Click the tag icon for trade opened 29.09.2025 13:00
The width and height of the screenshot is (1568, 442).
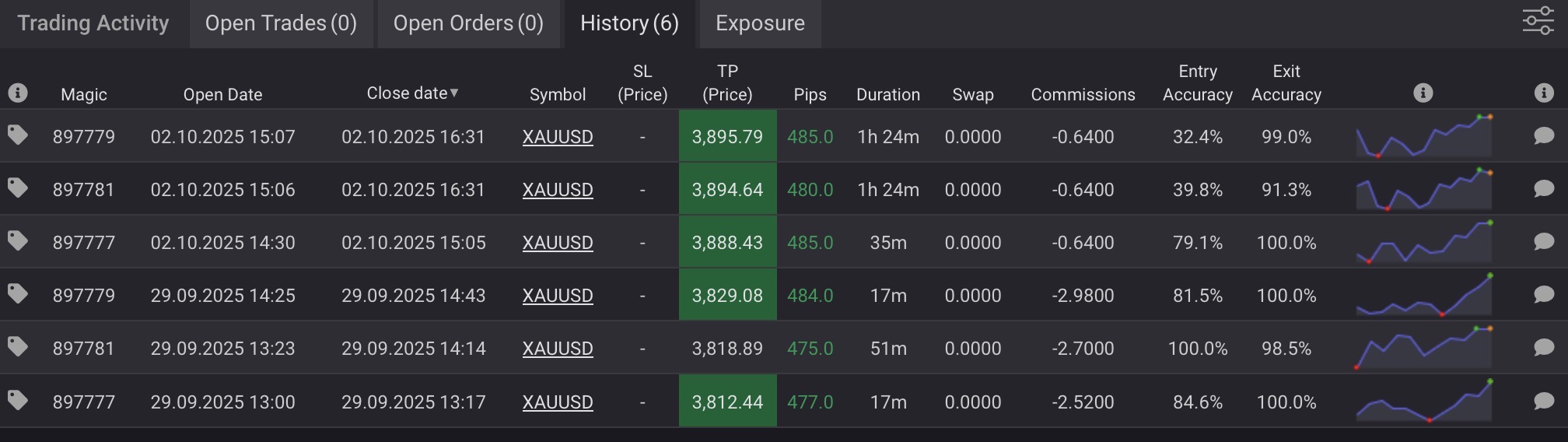click(x=18, y=401)
